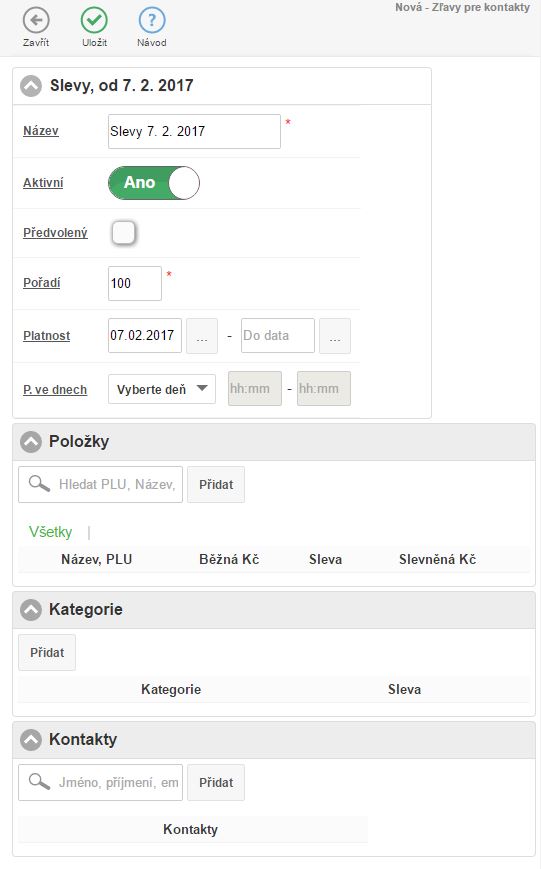Viewport: 541px width, 869px height.
Task: Collapse the Slevy section chevron icon
Action: pos(31,86)
